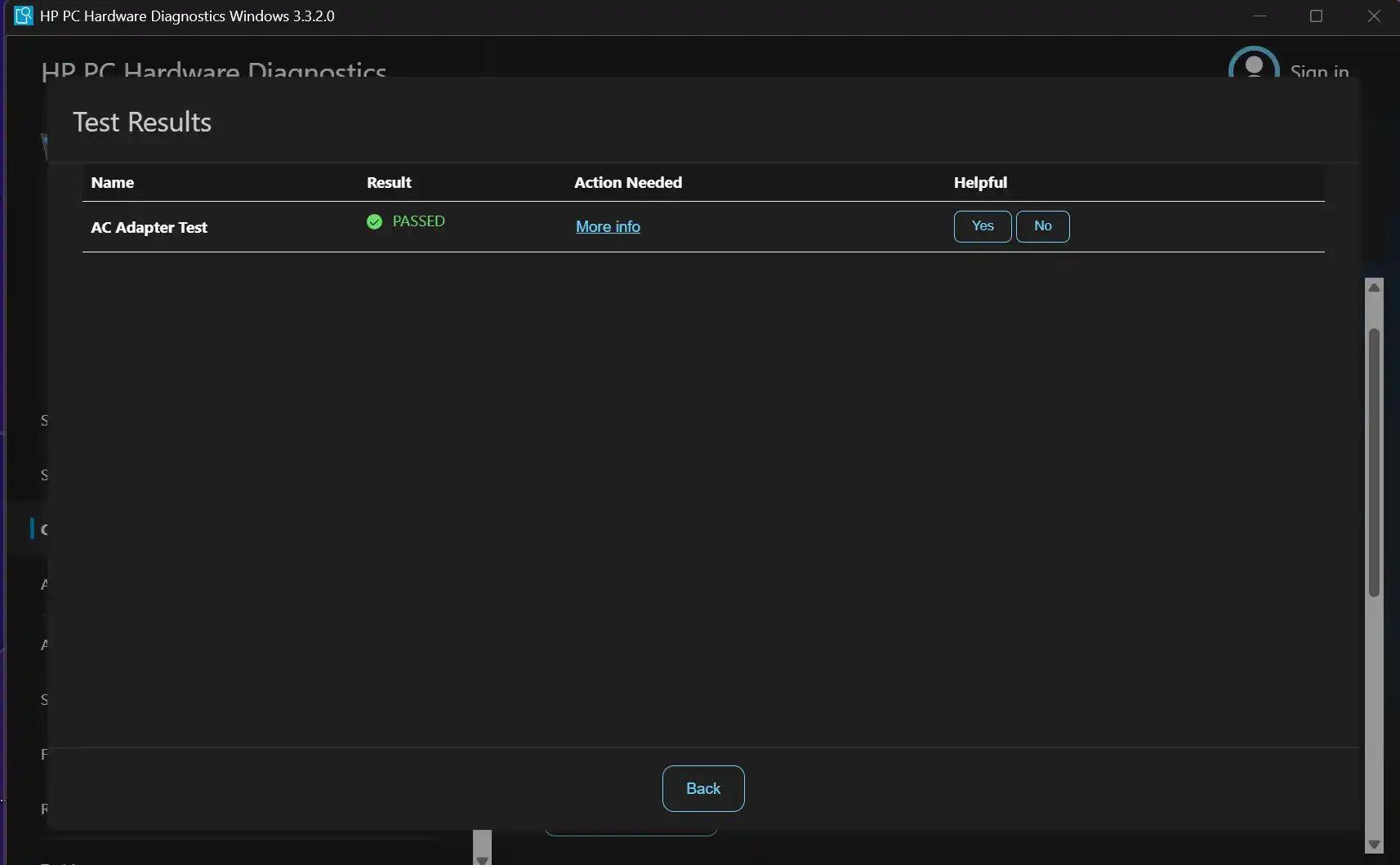Click the green PASSED check icon
This screenshot has width=1400, height=865.
[374, 221]
